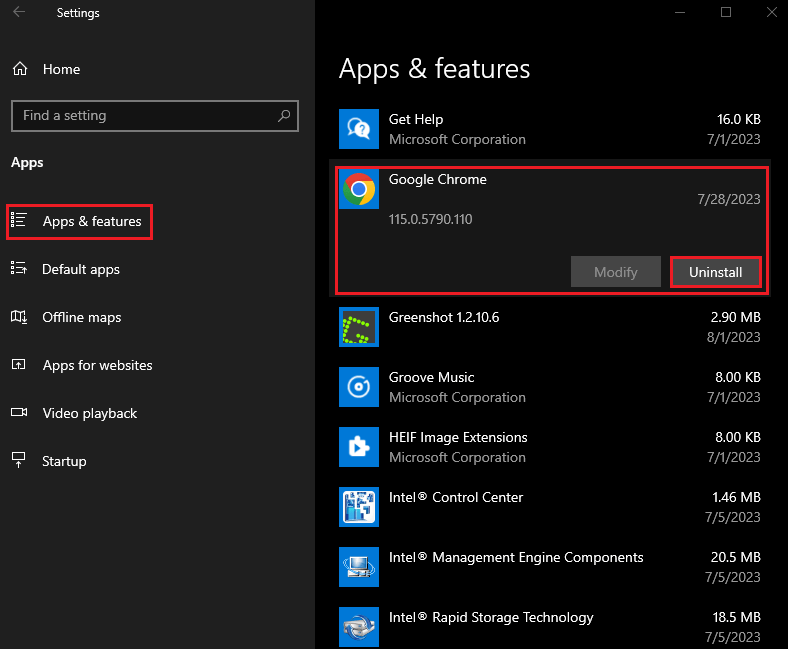788x649 pixels.
Task: Click the Apps & features page heading
Action: [435, 69]
